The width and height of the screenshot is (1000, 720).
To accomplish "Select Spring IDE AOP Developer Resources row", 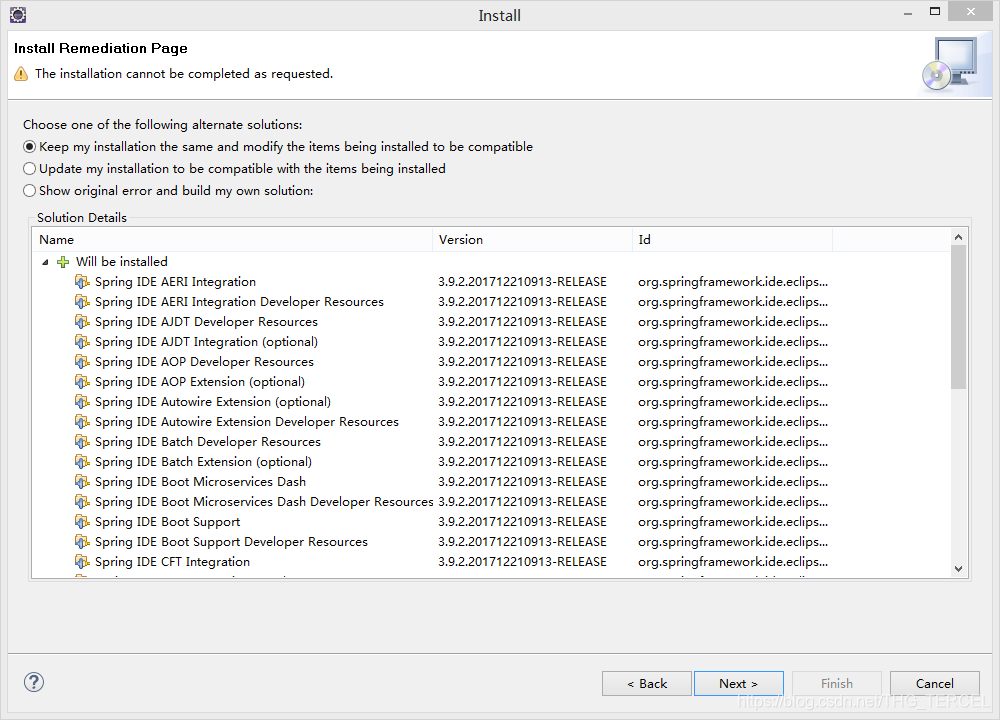I will click(x=204, y=362).
